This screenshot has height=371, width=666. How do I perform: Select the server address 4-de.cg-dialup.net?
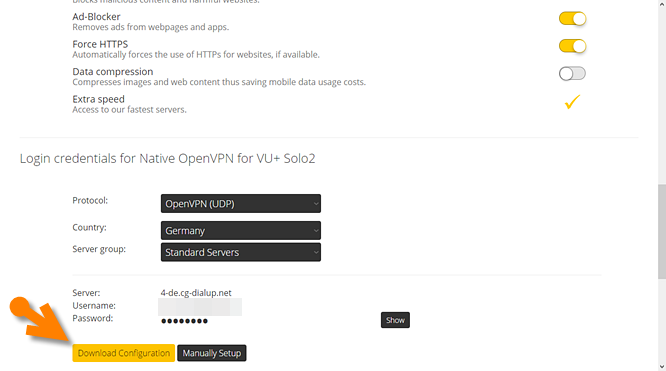(x=196, y=293)
